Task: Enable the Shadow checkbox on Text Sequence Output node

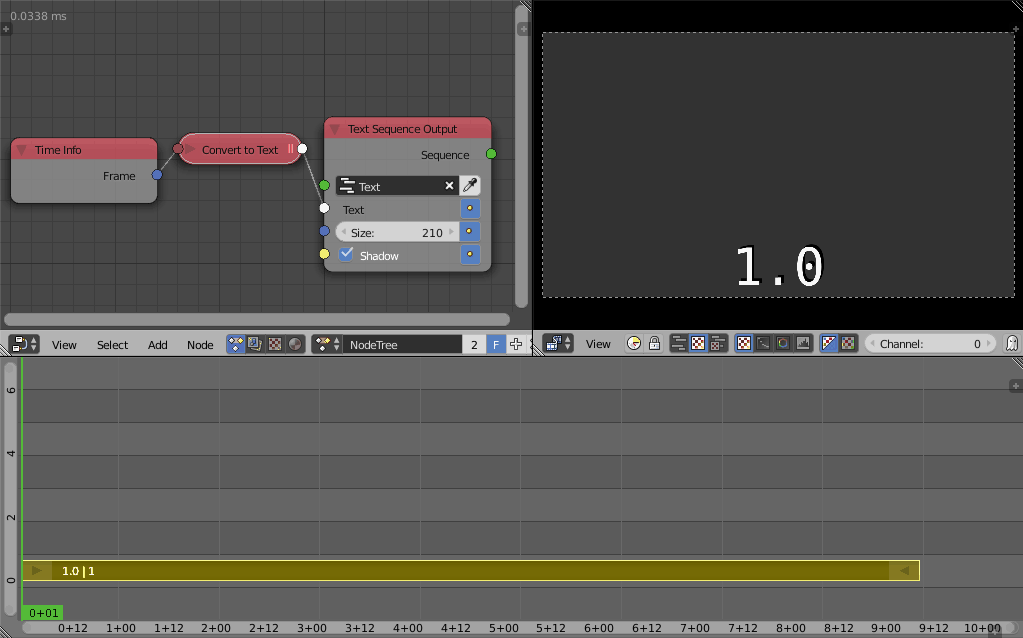Action: click(345, 255)
